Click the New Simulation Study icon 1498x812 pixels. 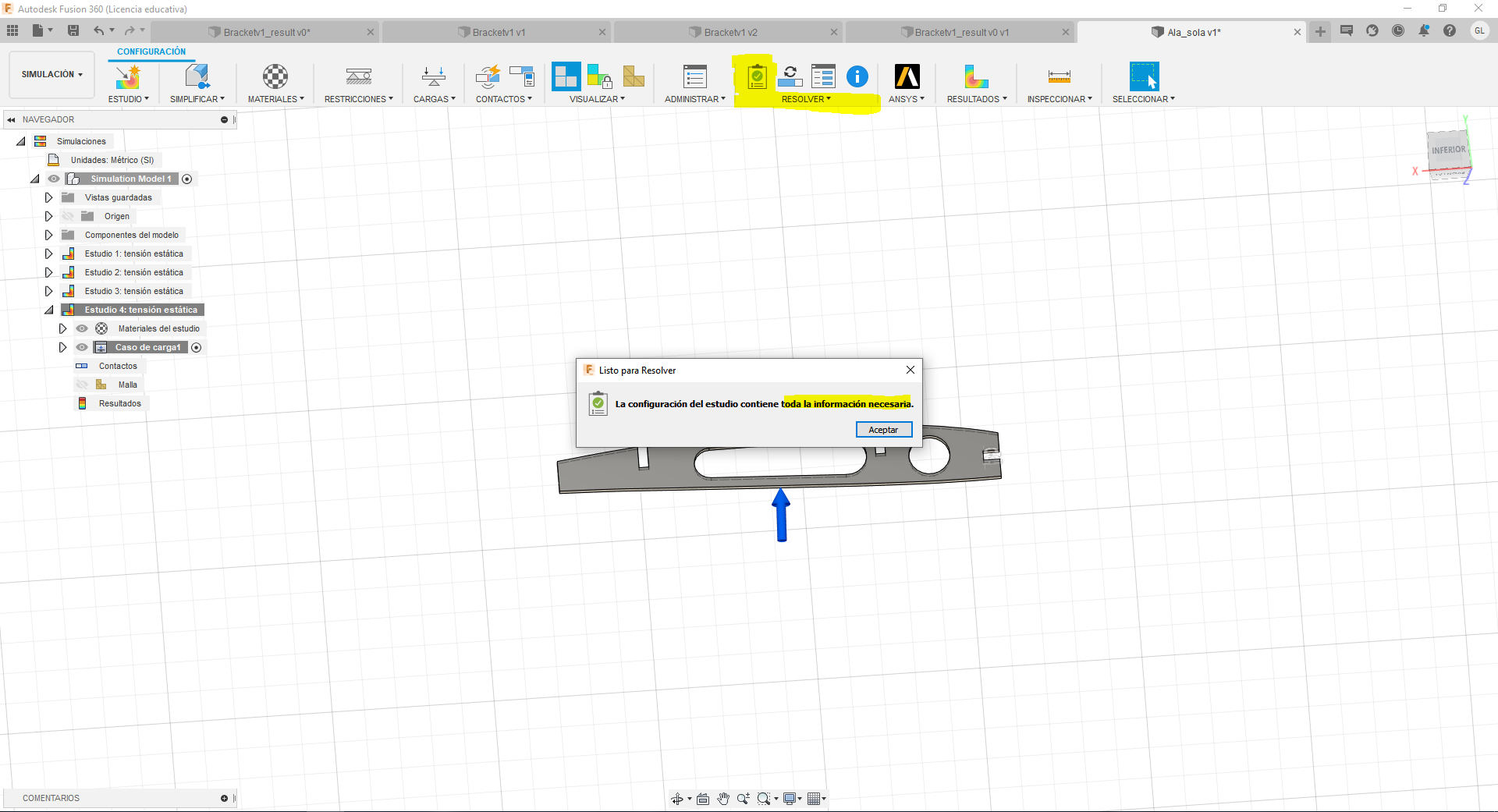click(127, 76)
